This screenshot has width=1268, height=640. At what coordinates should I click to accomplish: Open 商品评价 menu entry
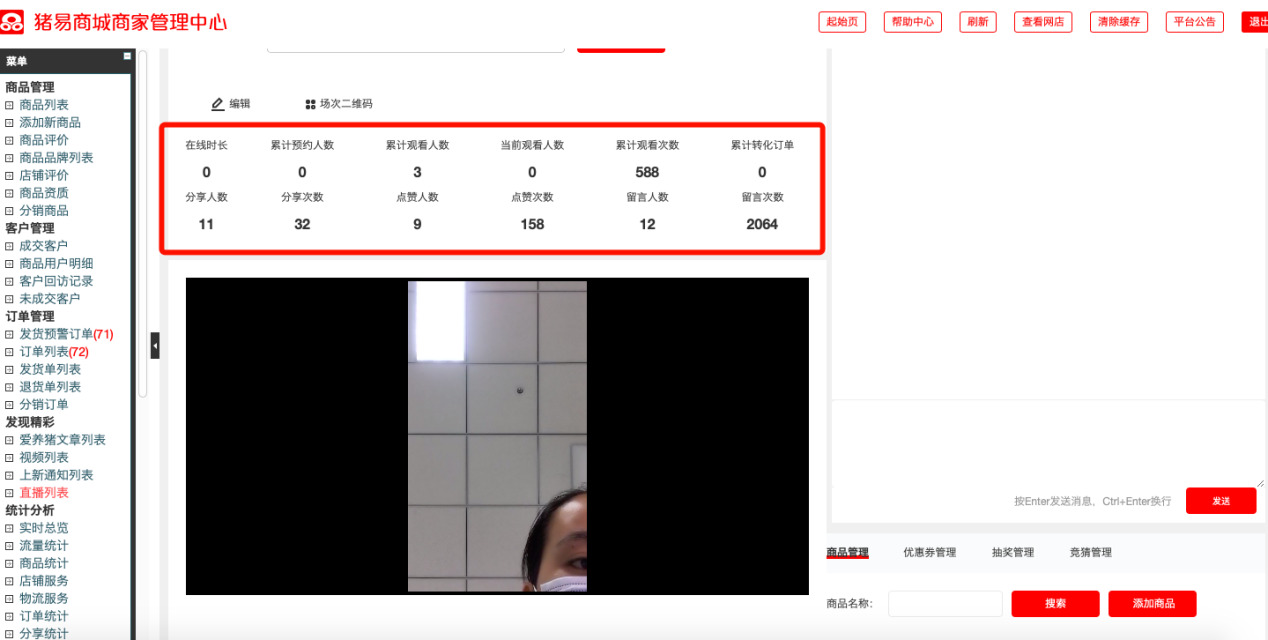point(44,140)
